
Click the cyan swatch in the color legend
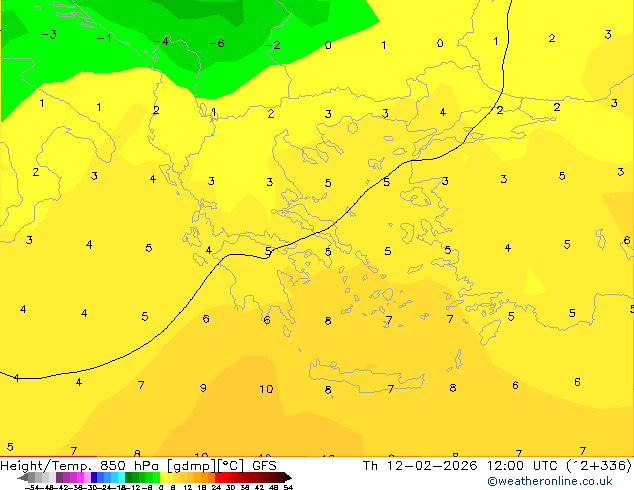coord(121,478)
